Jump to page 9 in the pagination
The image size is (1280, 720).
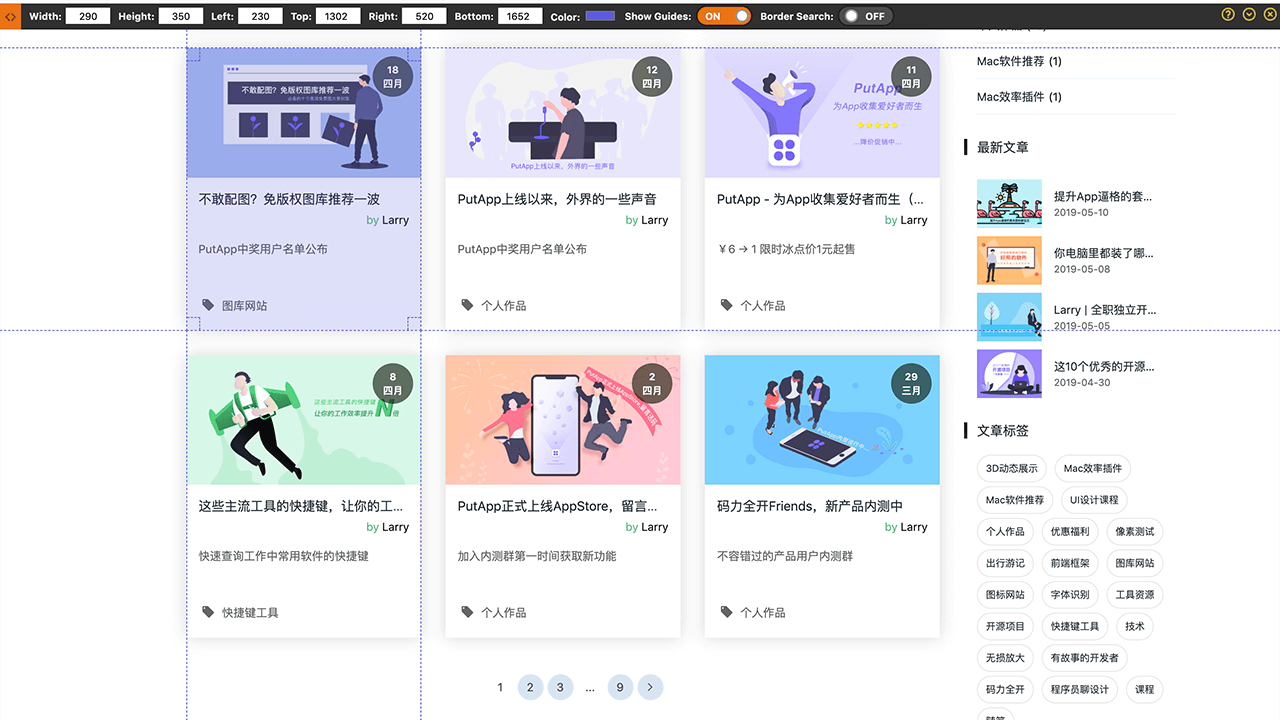click(x=620, y=687)
